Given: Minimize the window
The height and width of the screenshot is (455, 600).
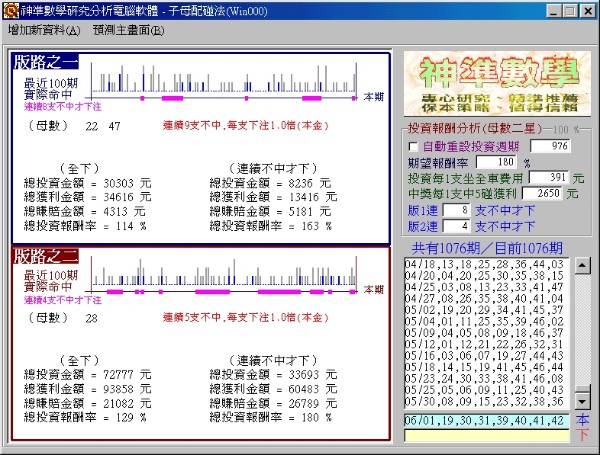Looking at the screenshot, I should coord(554,11).
